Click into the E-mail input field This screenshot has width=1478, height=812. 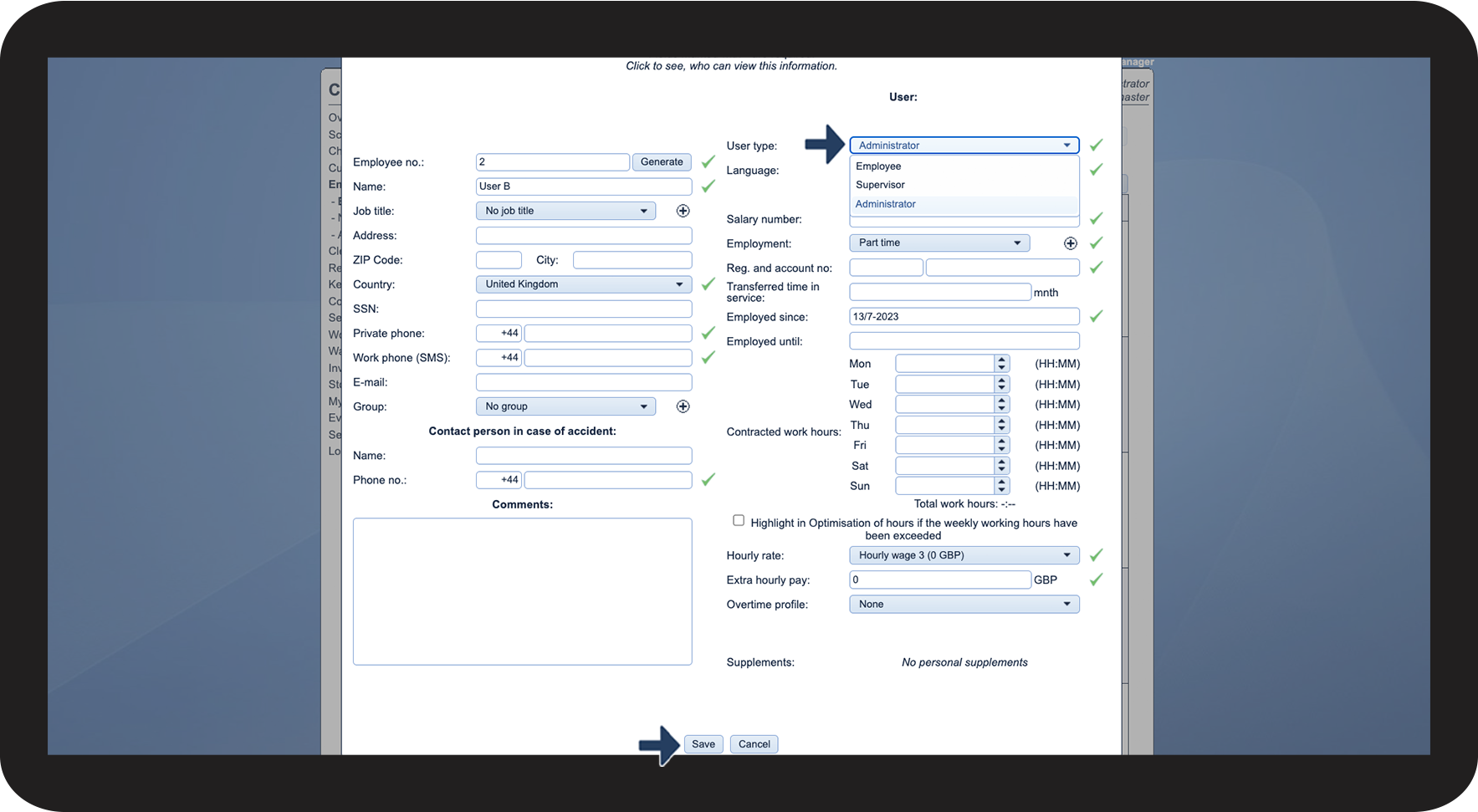click(x=583, y=382)
